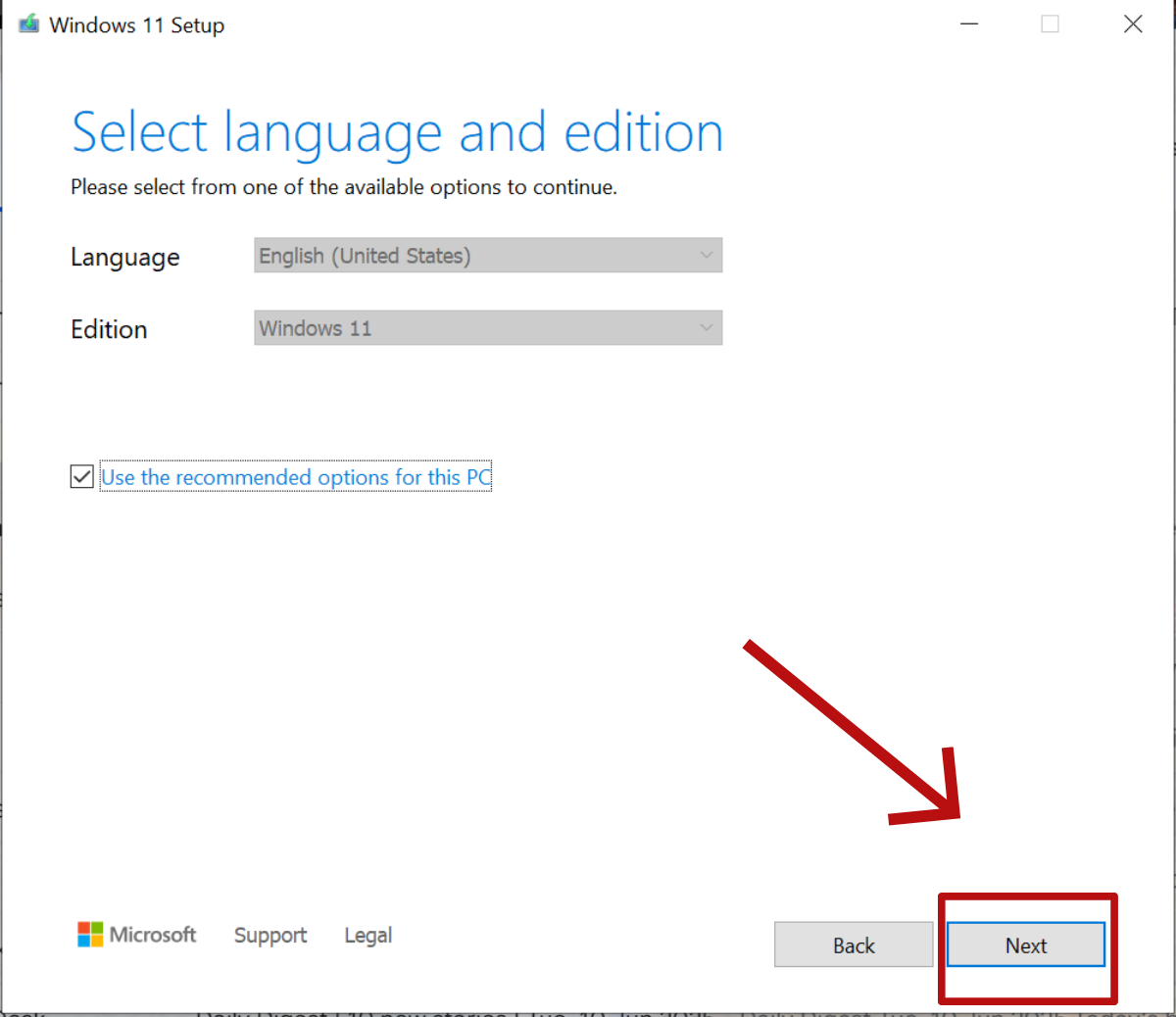Viewport: 1176px width, 1017px height.
Task: Click the Language field label
Action: pyautogui.click(x=125, y=258)
